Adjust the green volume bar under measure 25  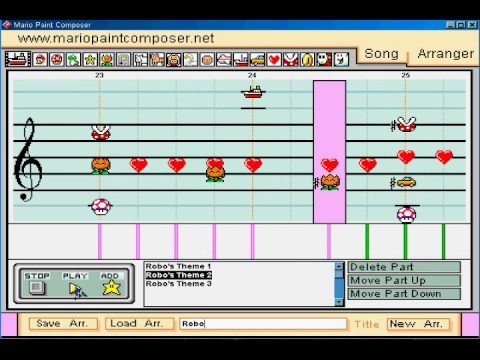click(405, 241)
